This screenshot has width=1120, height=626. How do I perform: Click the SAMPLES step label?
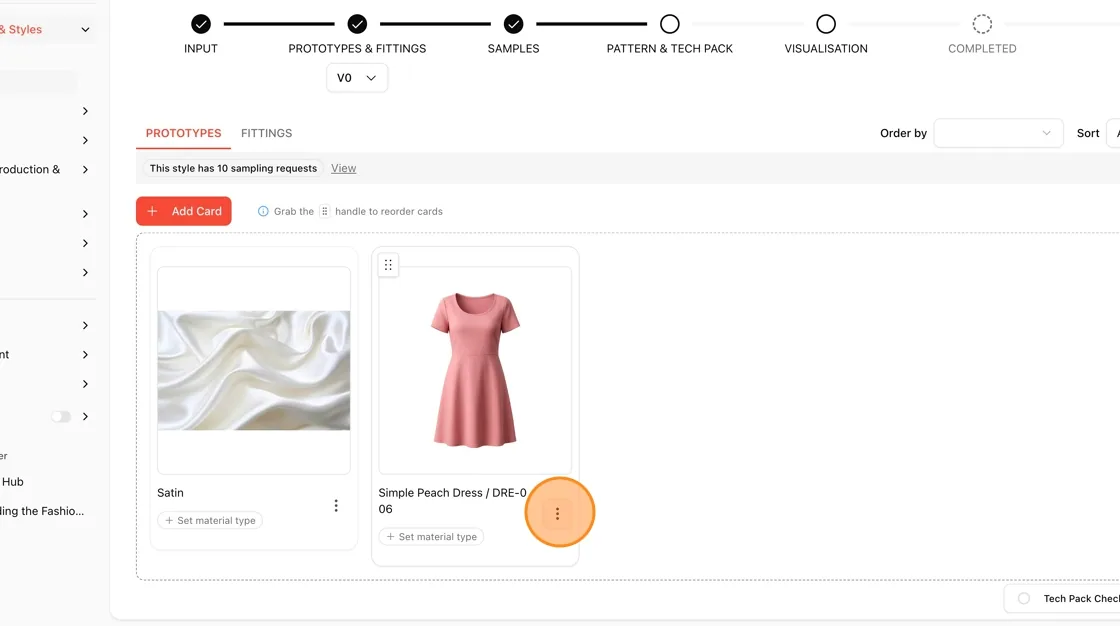514,49
